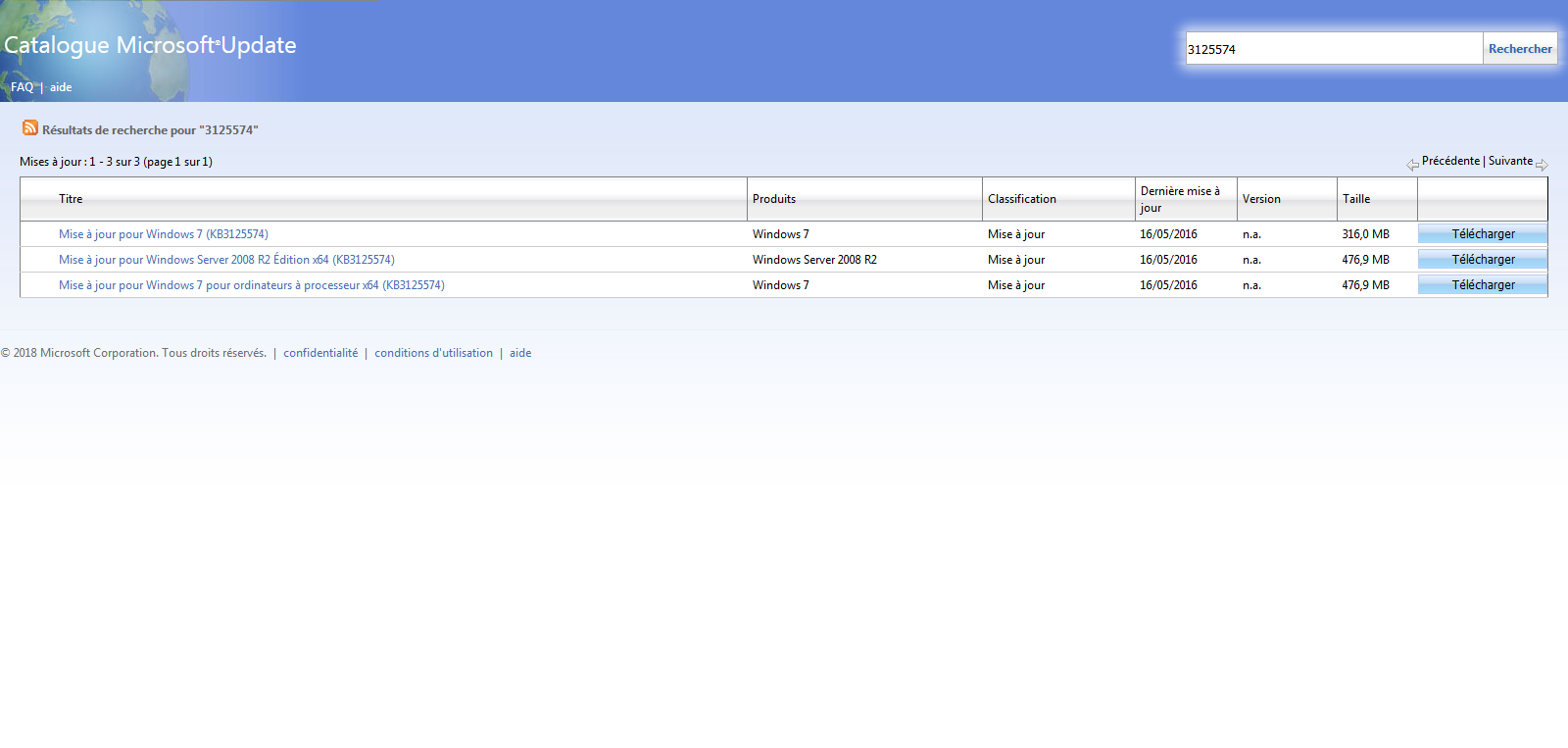This screenshot has width=1568, height=748.
Task: Open update for Windows 7 x64 processors
Action: (x=252, y=285)
